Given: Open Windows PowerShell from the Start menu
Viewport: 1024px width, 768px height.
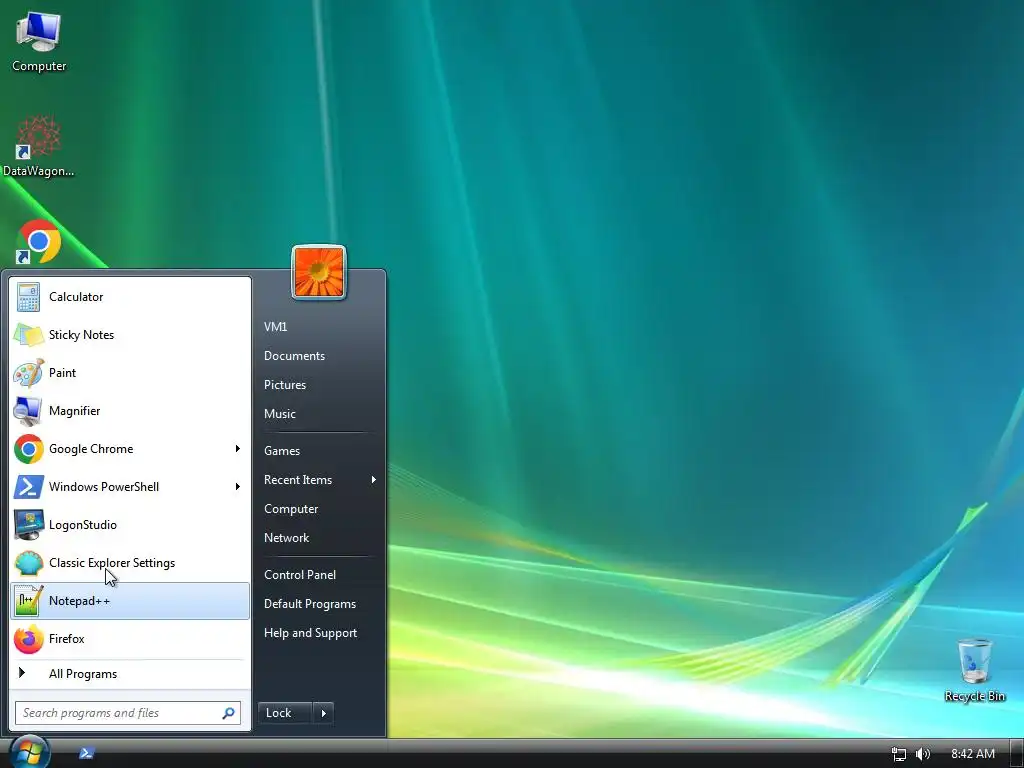Looking at the screenshot, I should 130,487.
